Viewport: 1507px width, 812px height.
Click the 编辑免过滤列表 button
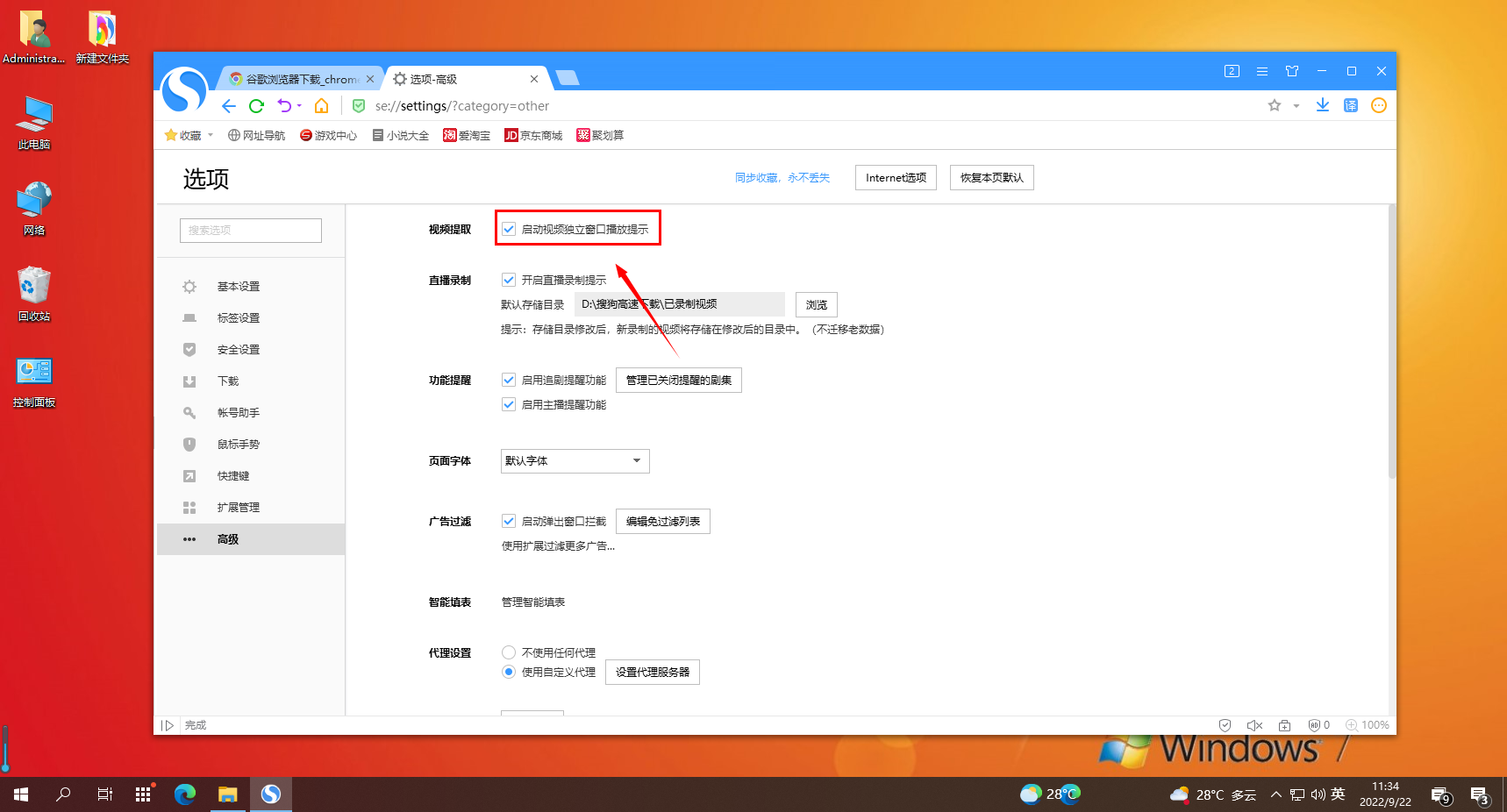click(663, 521)
